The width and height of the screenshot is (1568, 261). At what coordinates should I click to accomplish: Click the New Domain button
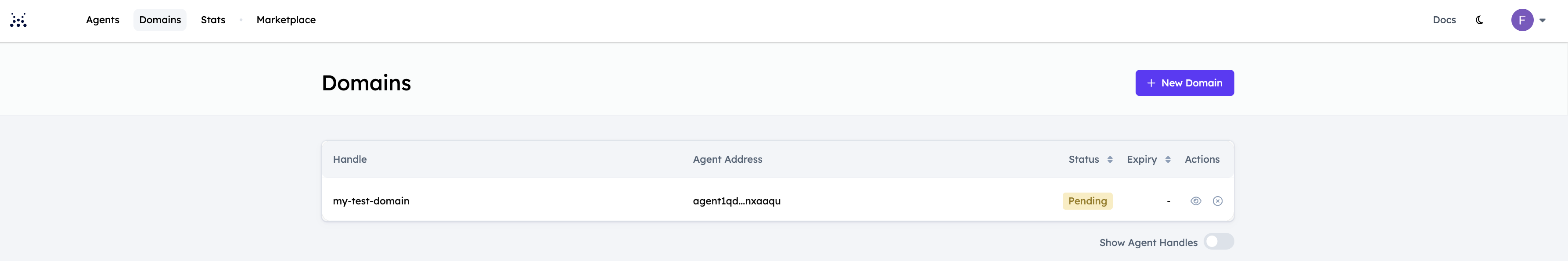click(1184, 83)
